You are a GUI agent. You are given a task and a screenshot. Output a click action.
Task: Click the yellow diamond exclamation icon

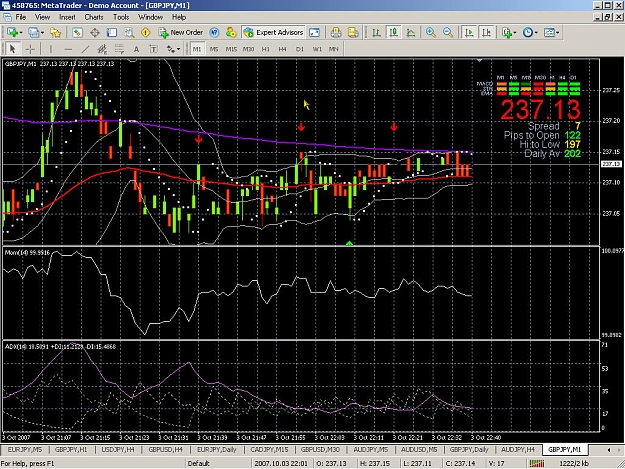(145, 32)
